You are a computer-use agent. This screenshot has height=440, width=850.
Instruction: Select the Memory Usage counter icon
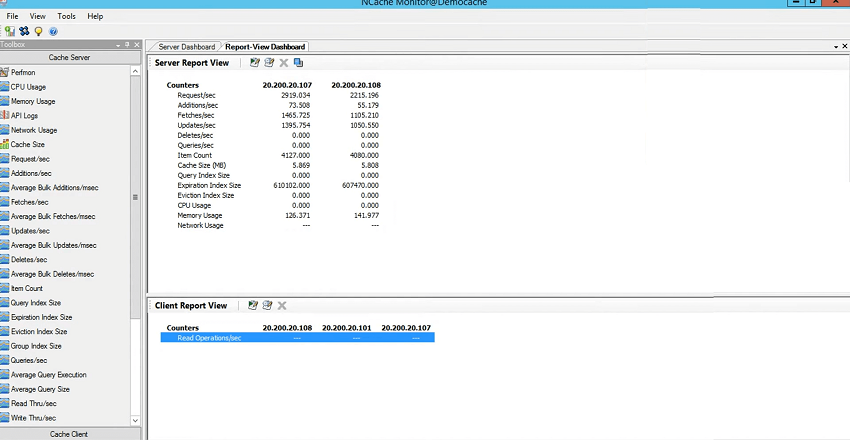click(x=4, y=101)
